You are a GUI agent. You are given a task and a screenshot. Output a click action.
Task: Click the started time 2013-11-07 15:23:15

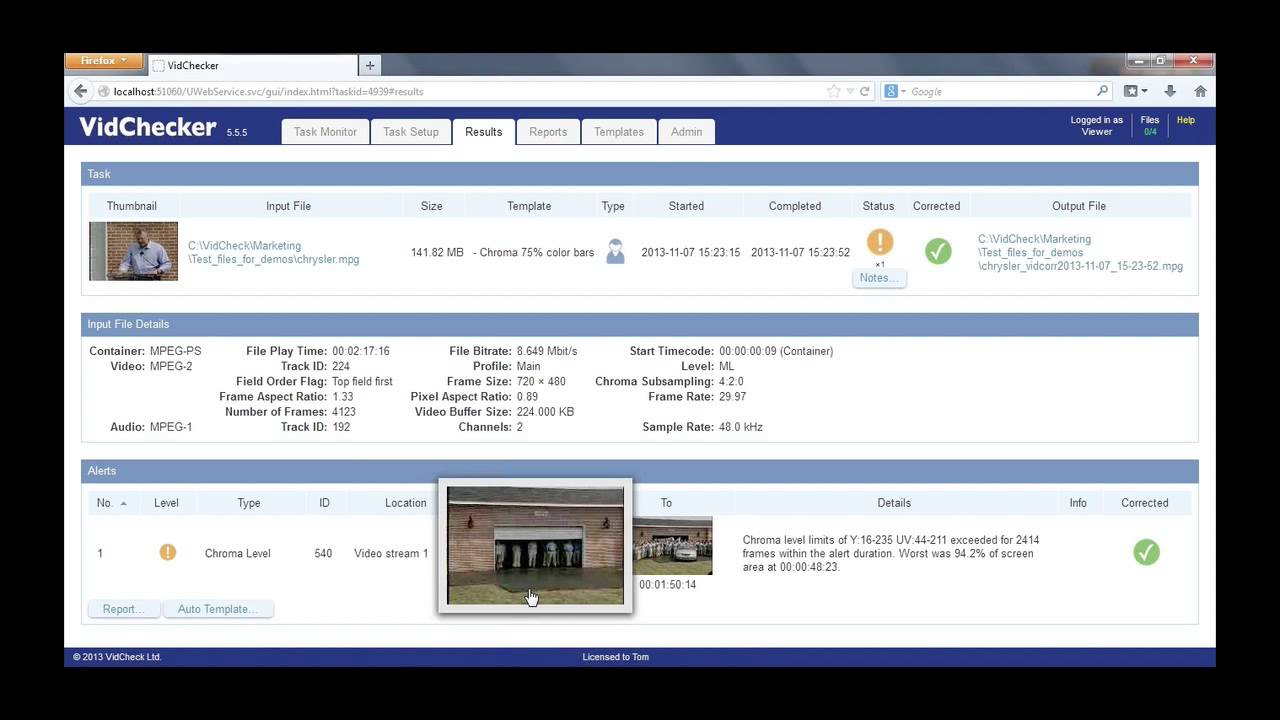[691, 253]
